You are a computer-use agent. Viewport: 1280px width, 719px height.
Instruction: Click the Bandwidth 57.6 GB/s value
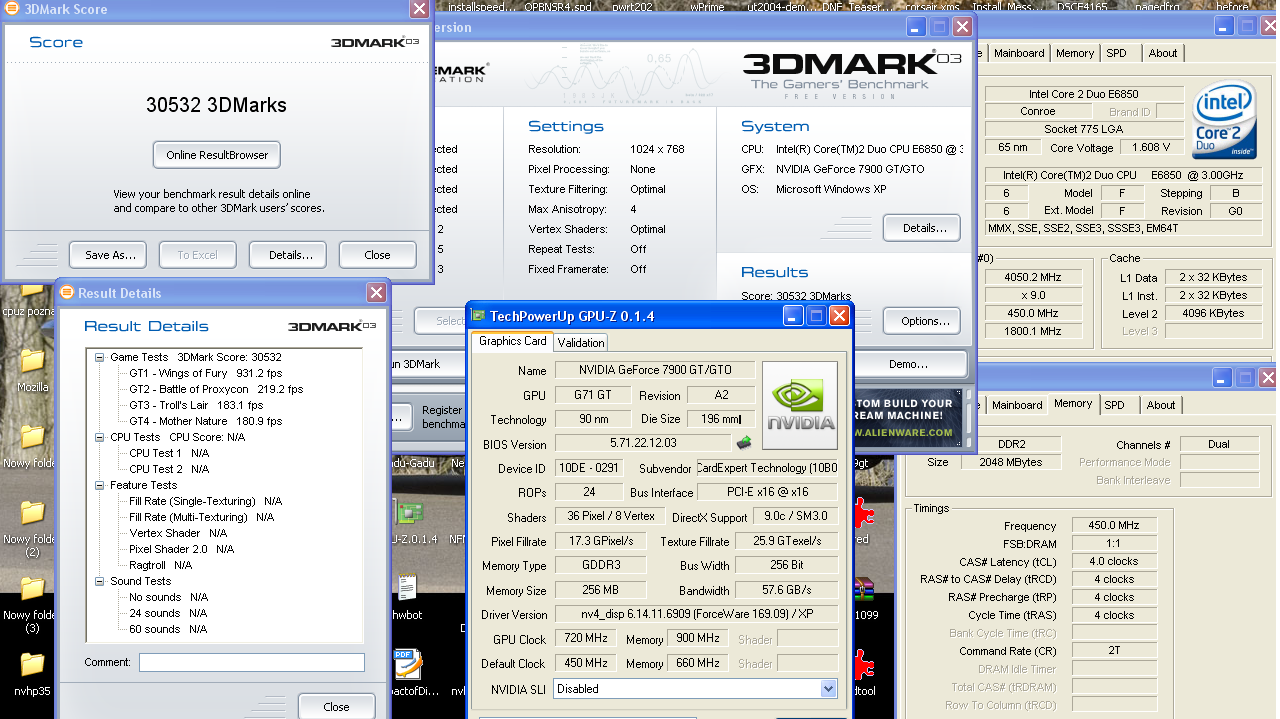(x=787, y=590)
